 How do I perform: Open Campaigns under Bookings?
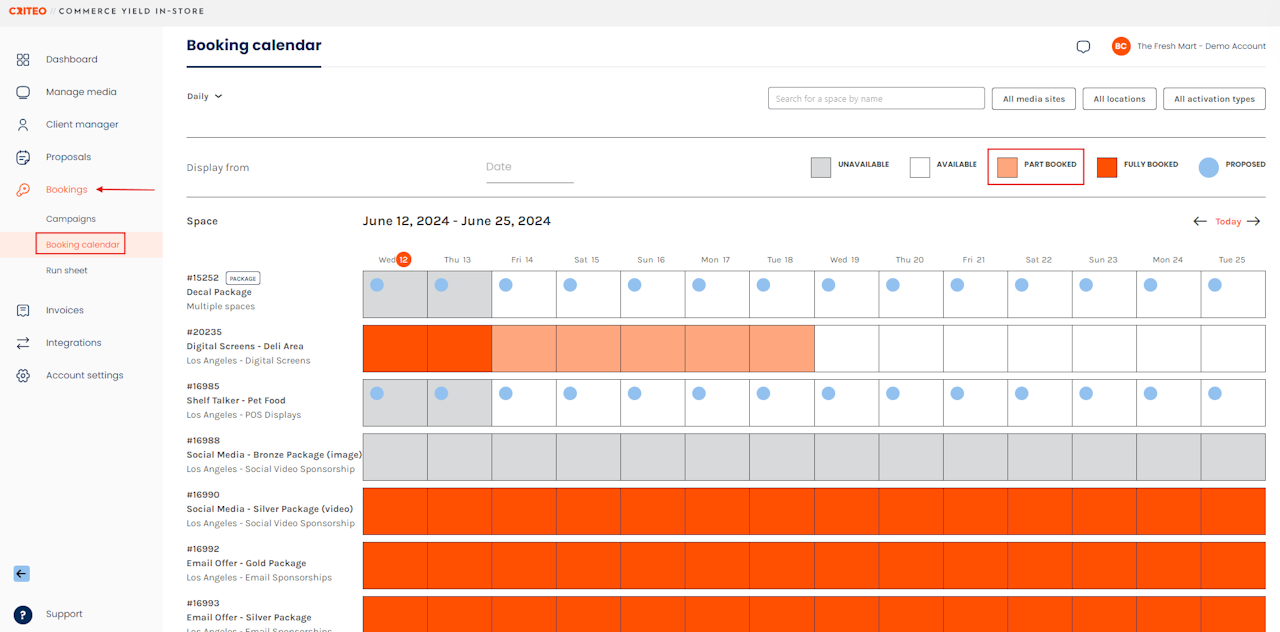click(71, 219)
